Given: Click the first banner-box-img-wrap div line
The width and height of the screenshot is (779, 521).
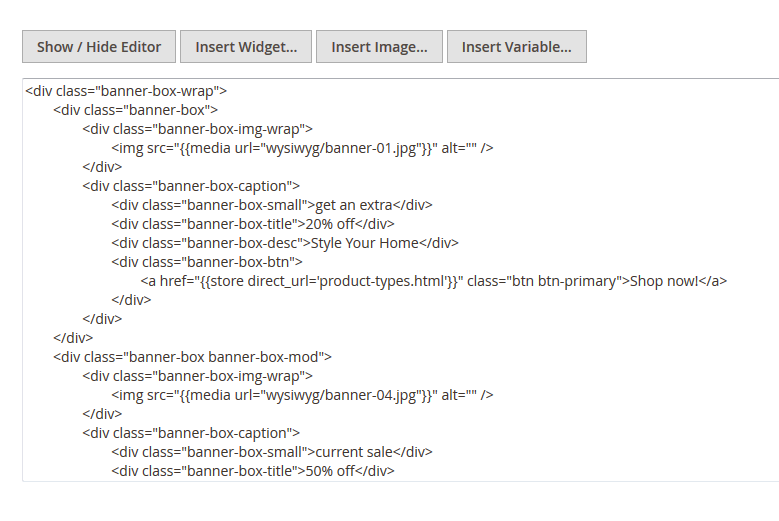Looking at the screenshot, I should [x=198, y=129].
